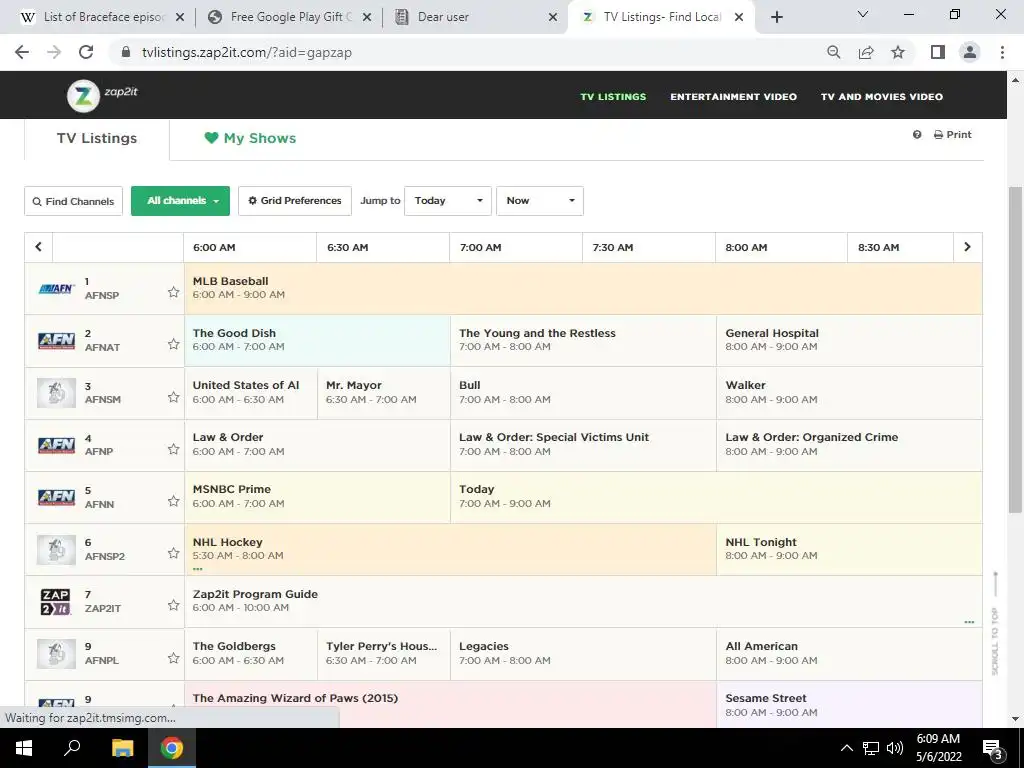
Task: Switch to Dear user tab
Action: click(x=477, y=17)
